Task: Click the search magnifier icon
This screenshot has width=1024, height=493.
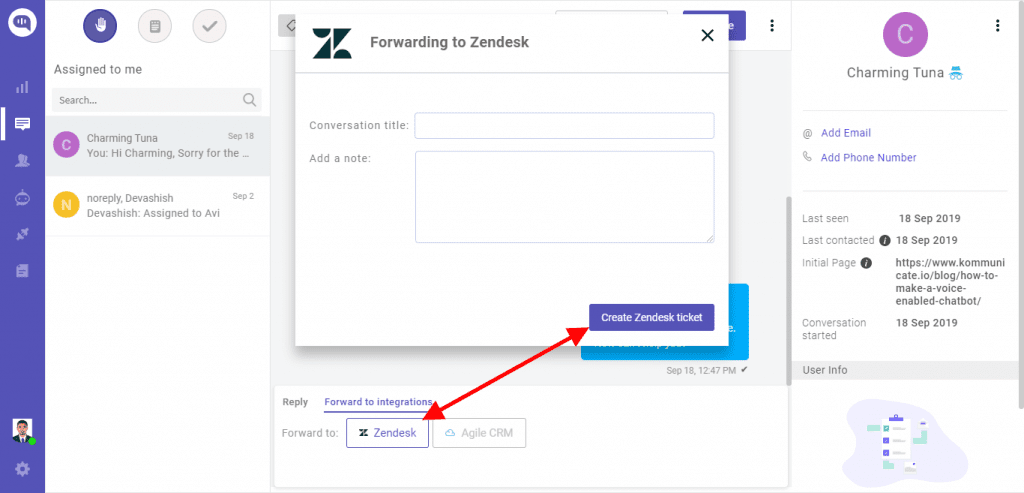Action: tap(249, 100)
